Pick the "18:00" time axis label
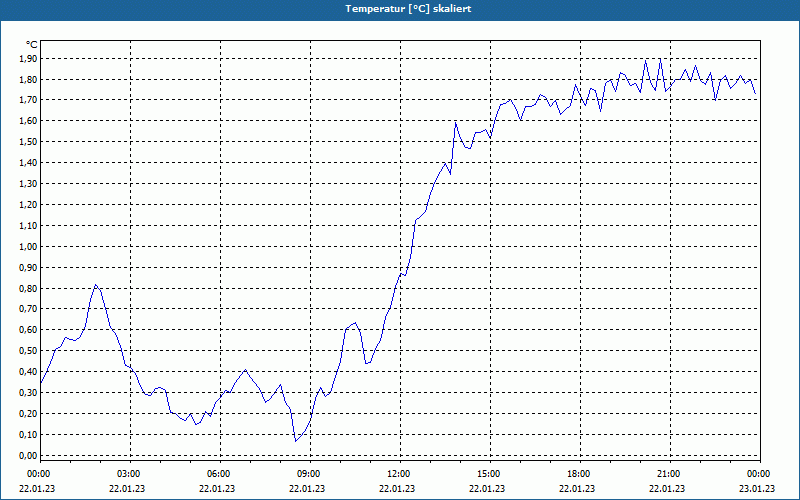 580,474
